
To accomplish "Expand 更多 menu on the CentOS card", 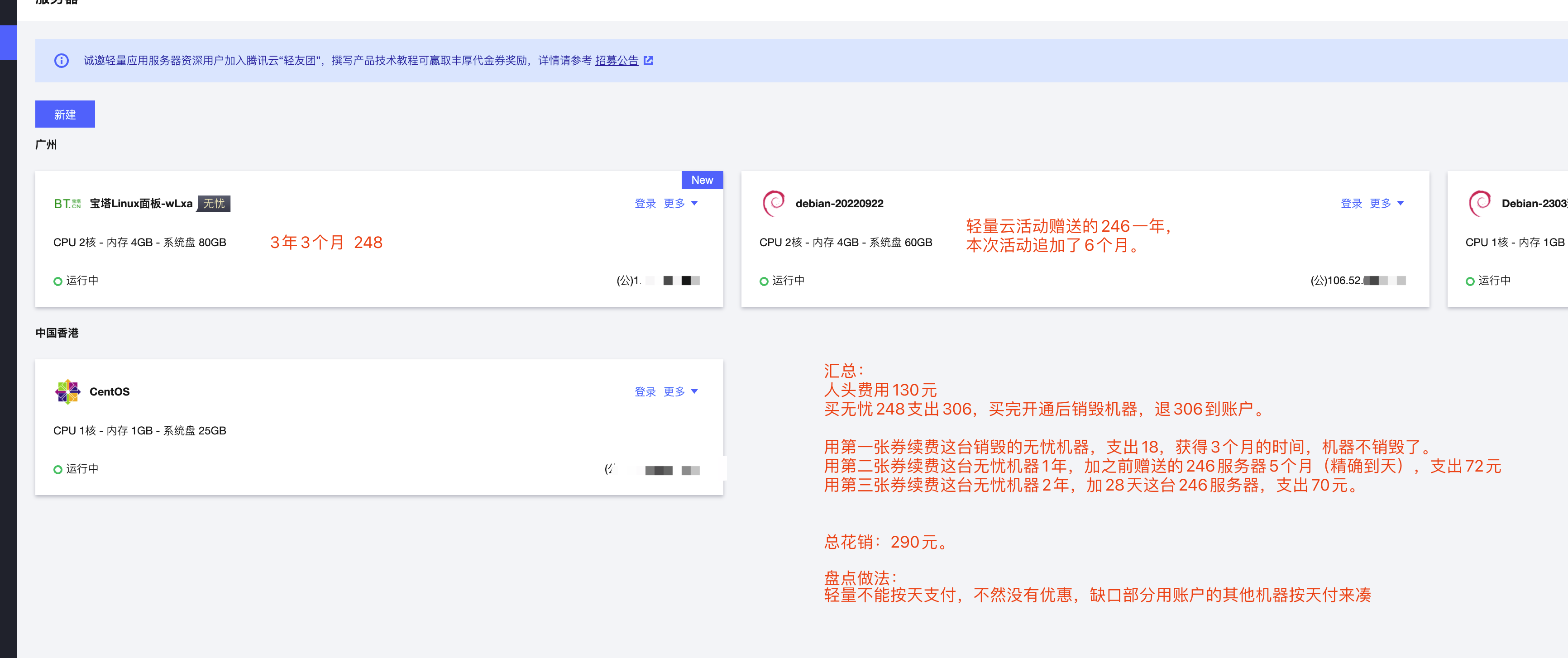I will pyautogui.click(x=680, y=391).
